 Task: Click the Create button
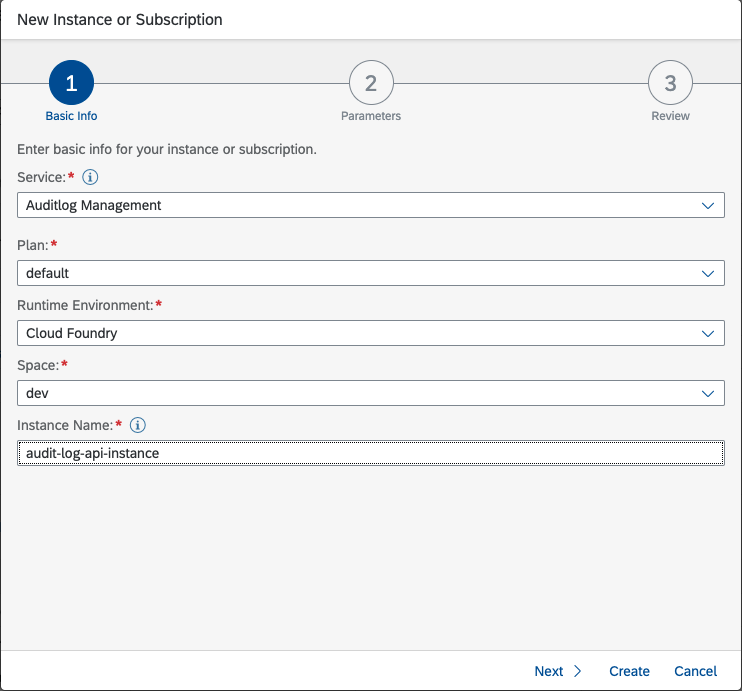629,671
